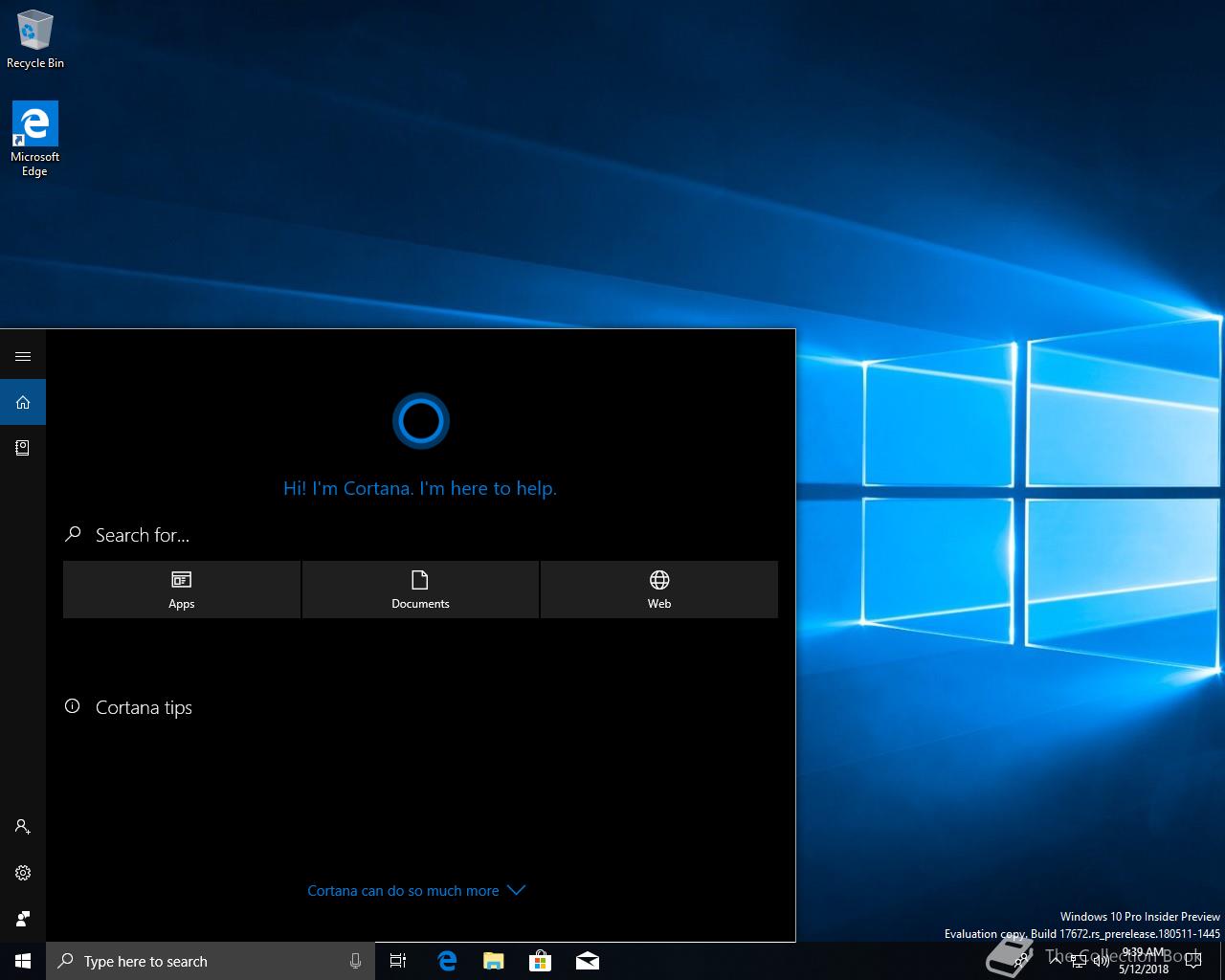Select Microsoft Edge desktop shortcut
The image size is (1225, 980).
[x=35, y=140]
